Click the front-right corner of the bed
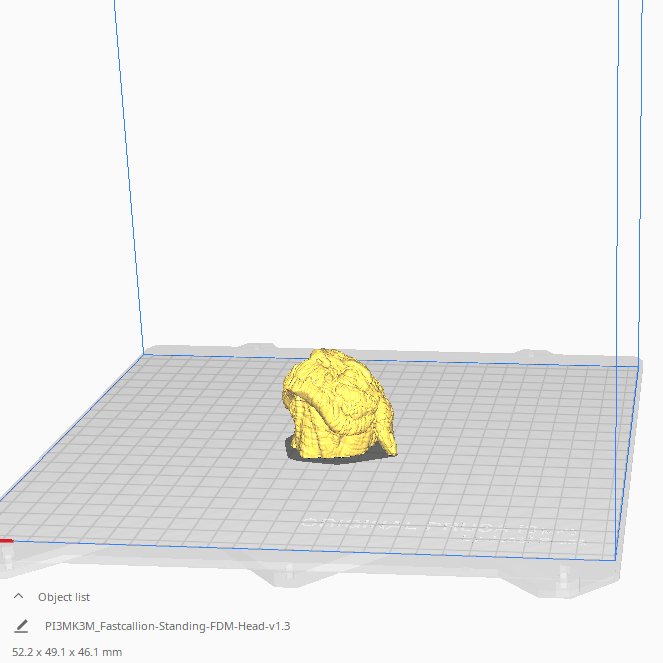Screen dimensions: 663x663 coord(615,559)
